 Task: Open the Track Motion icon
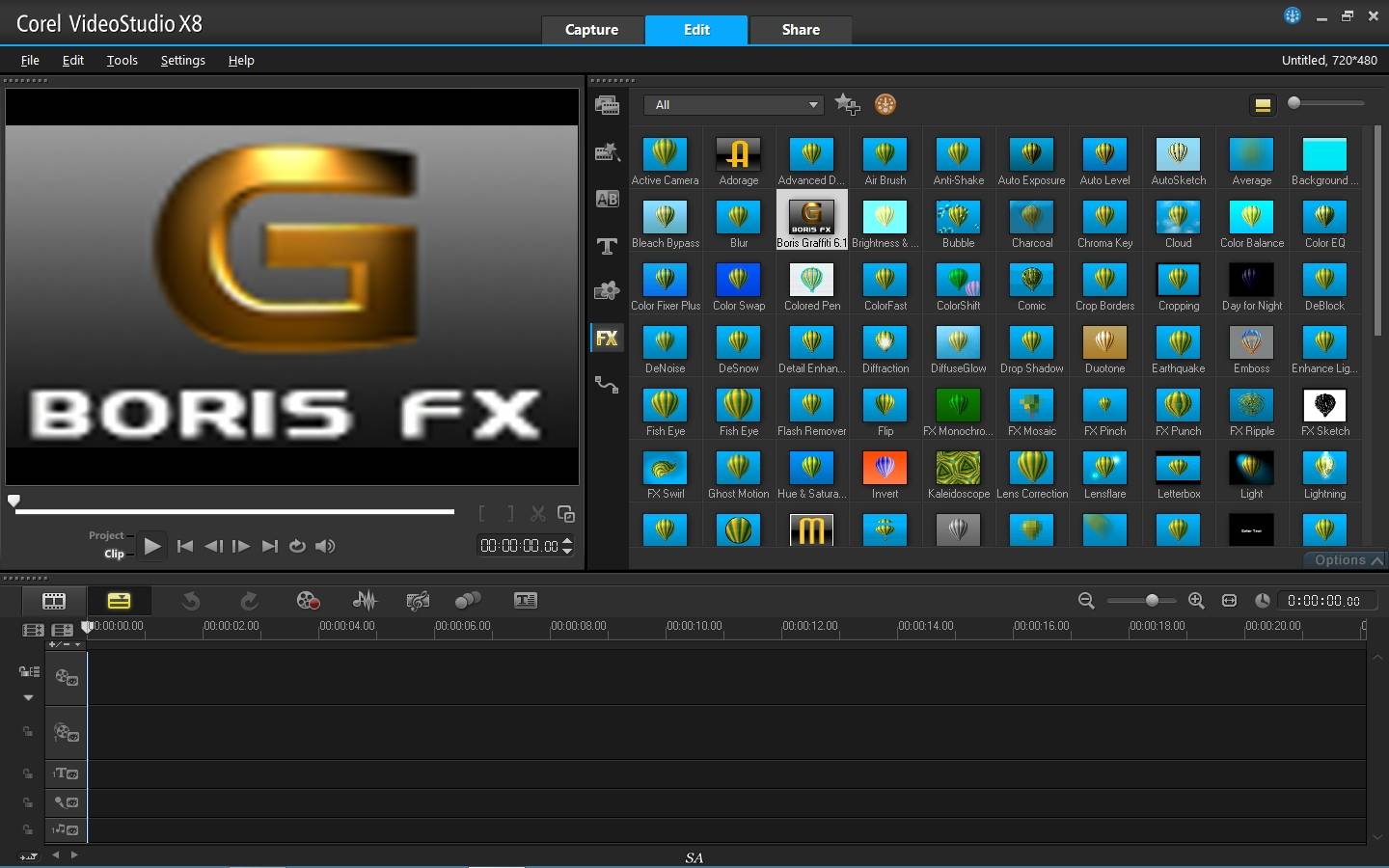pyautogui.click(x=468, y=601)
